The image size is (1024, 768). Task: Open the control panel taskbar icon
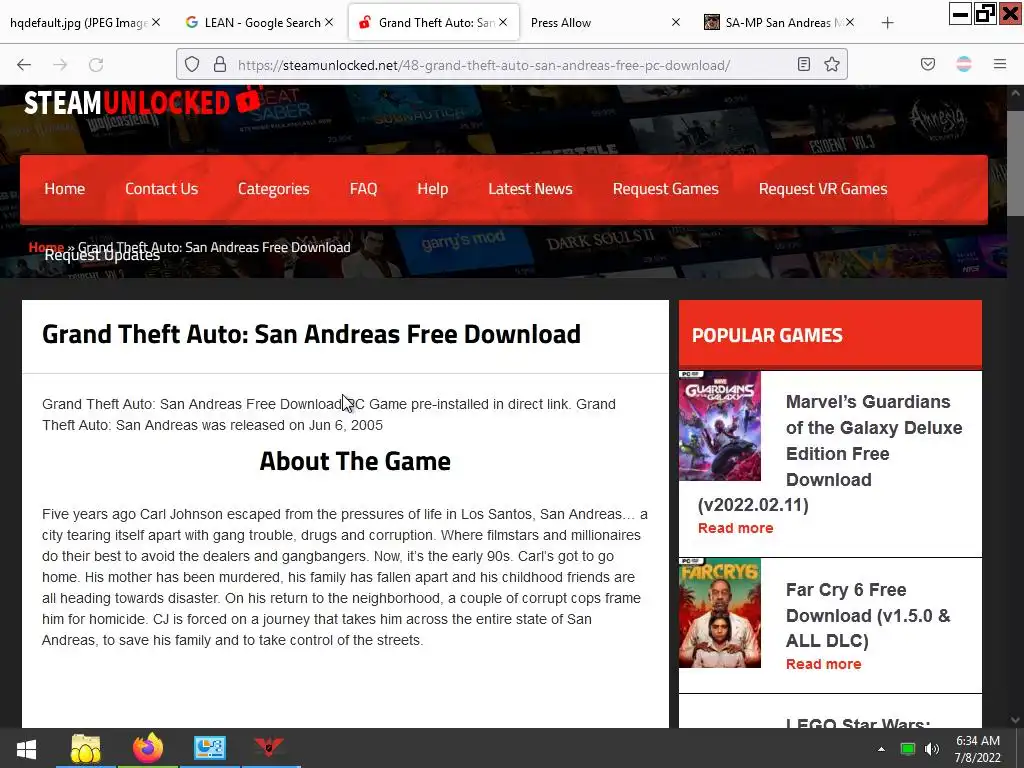point(210,748)
